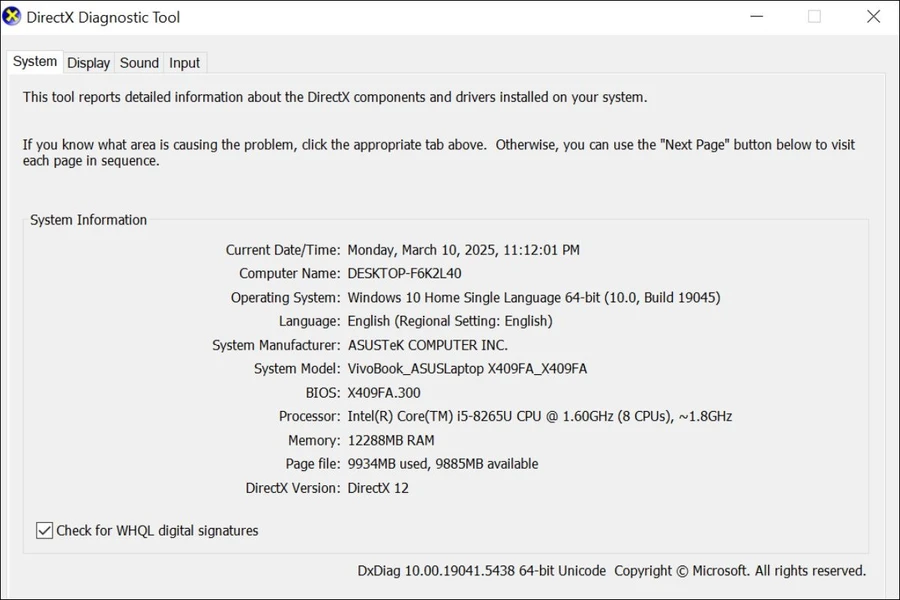Click VivoBook_ASUSLaptop X409FA_X409FA model value
The height and width of the screenshot is (600, 900).
click(467, 369)
